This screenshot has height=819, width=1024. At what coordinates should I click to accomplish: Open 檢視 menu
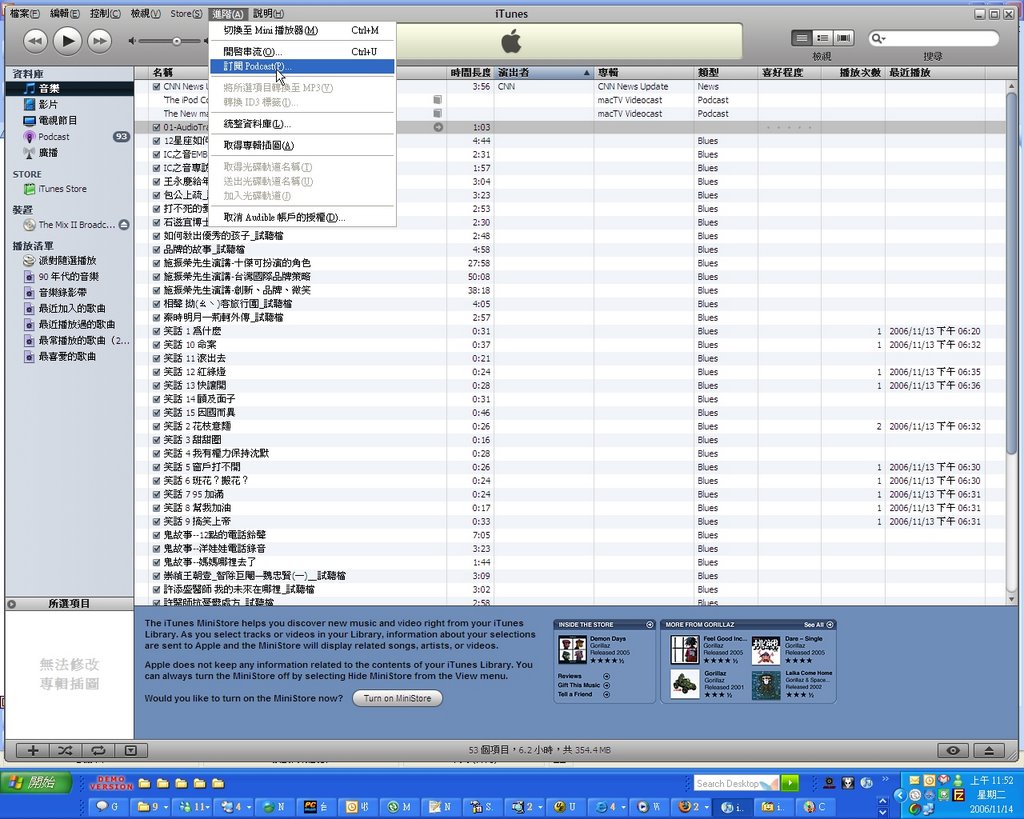tap(145, 13)
